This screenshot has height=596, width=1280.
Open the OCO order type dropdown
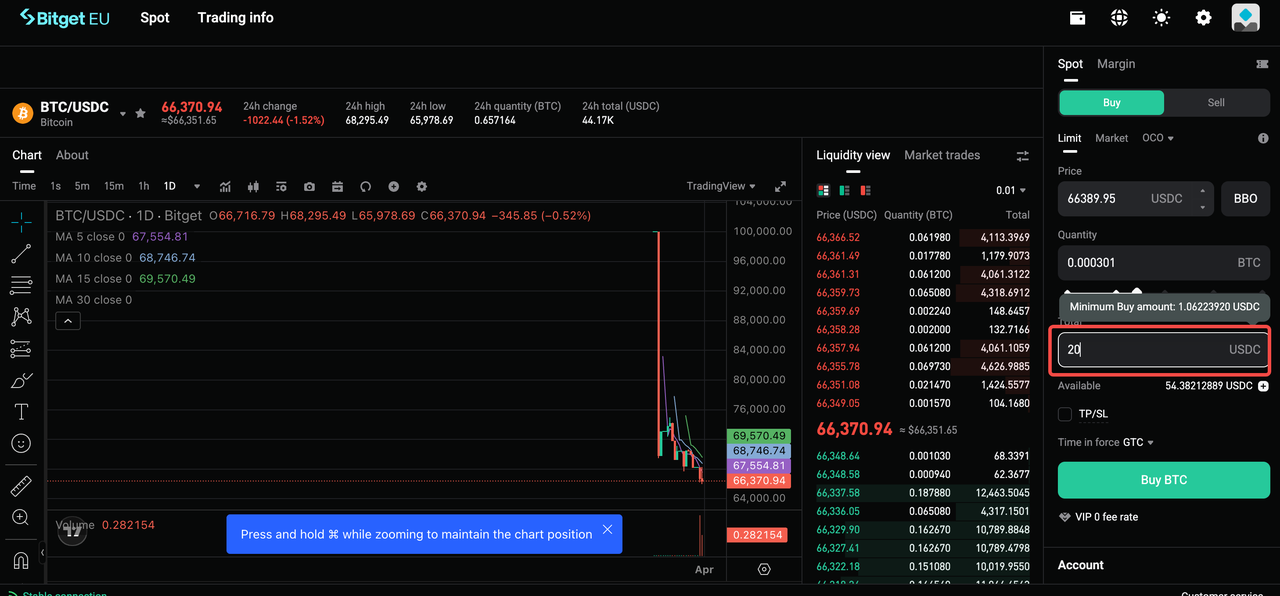tap(1158, 138)
